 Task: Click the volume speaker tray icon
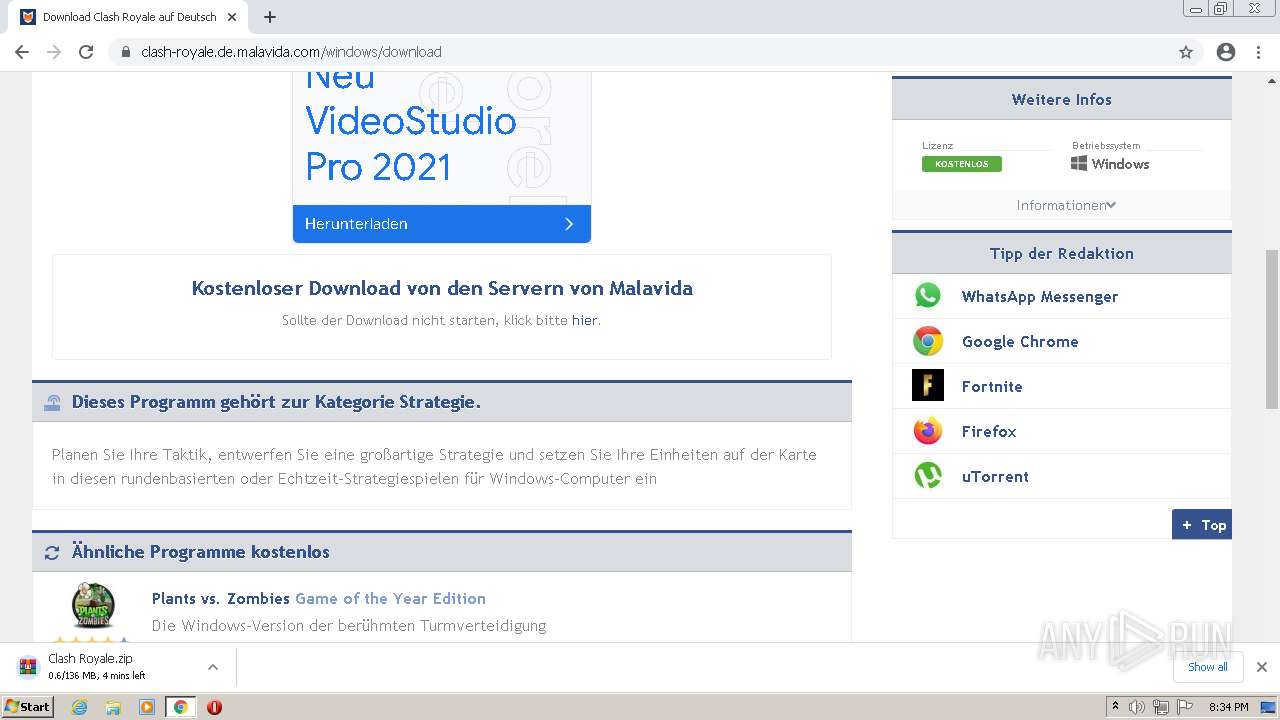click(x=1137, y=707)
